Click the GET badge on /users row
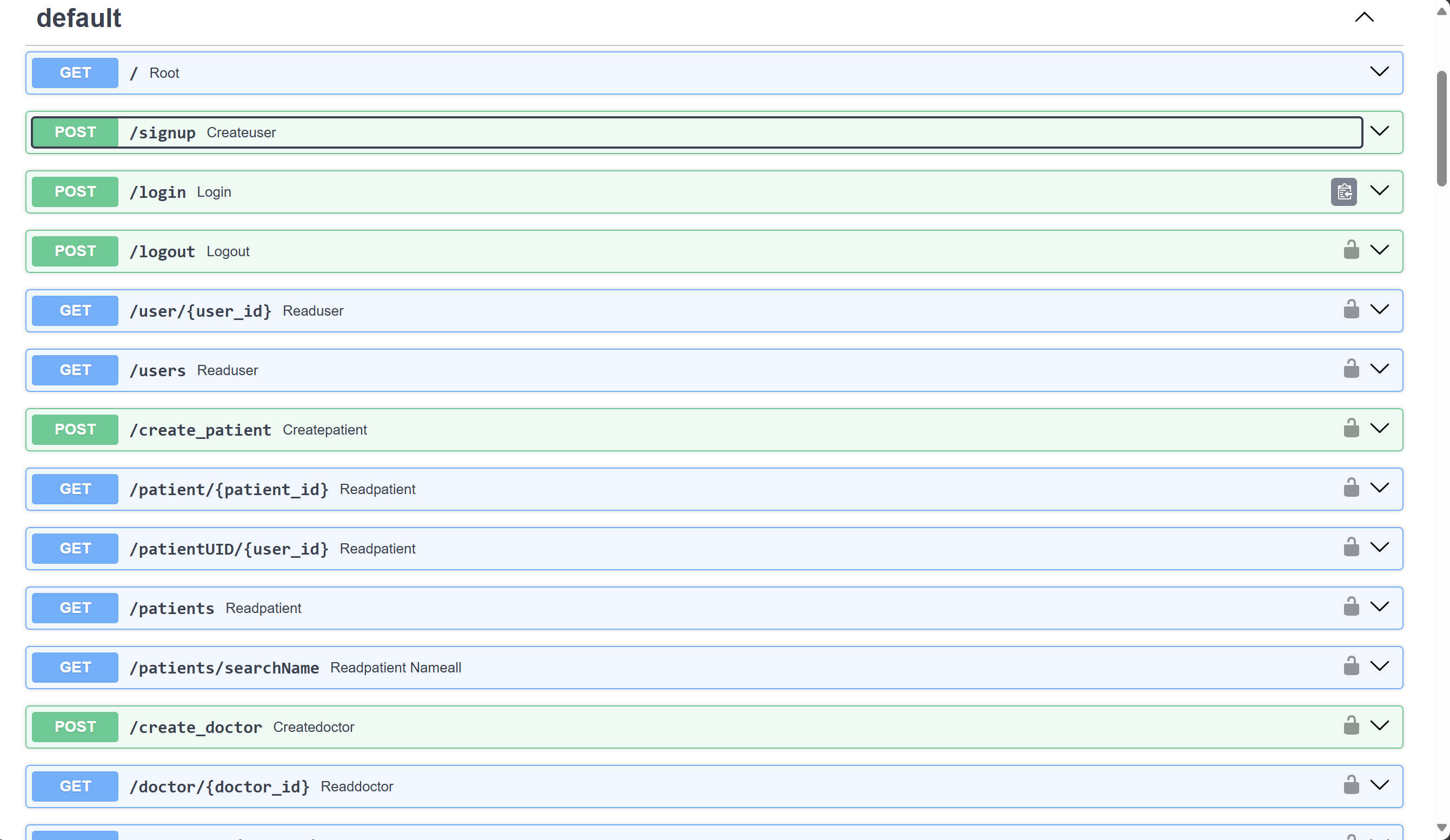Viewport: 1450px width, 840px height. tap(75, 370)
